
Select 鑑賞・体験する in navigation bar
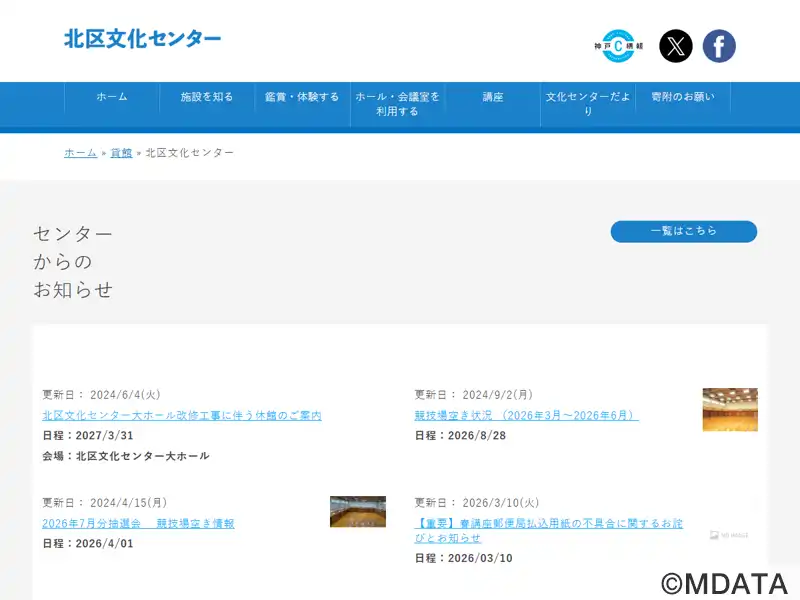(302, 97)
